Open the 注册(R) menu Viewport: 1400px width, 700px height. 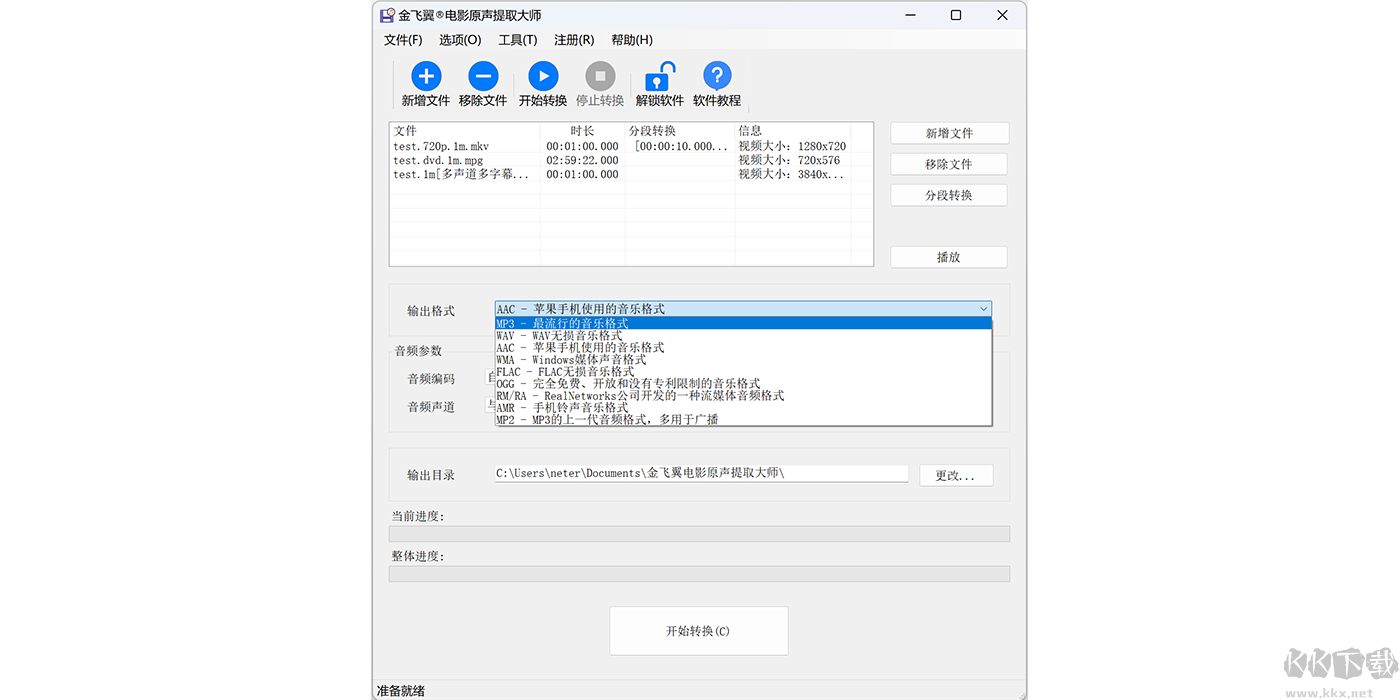[573, 40]
